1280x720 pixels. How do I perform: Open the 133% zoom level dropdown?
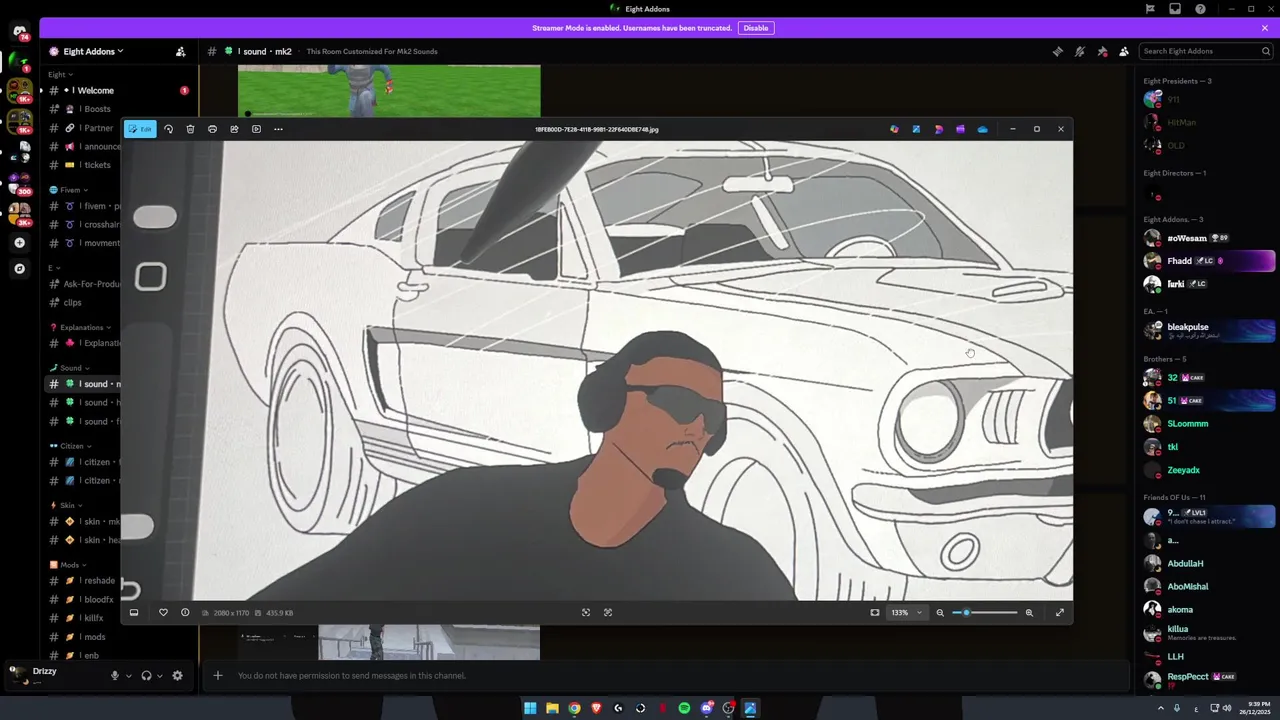click(x=906, y=612)
